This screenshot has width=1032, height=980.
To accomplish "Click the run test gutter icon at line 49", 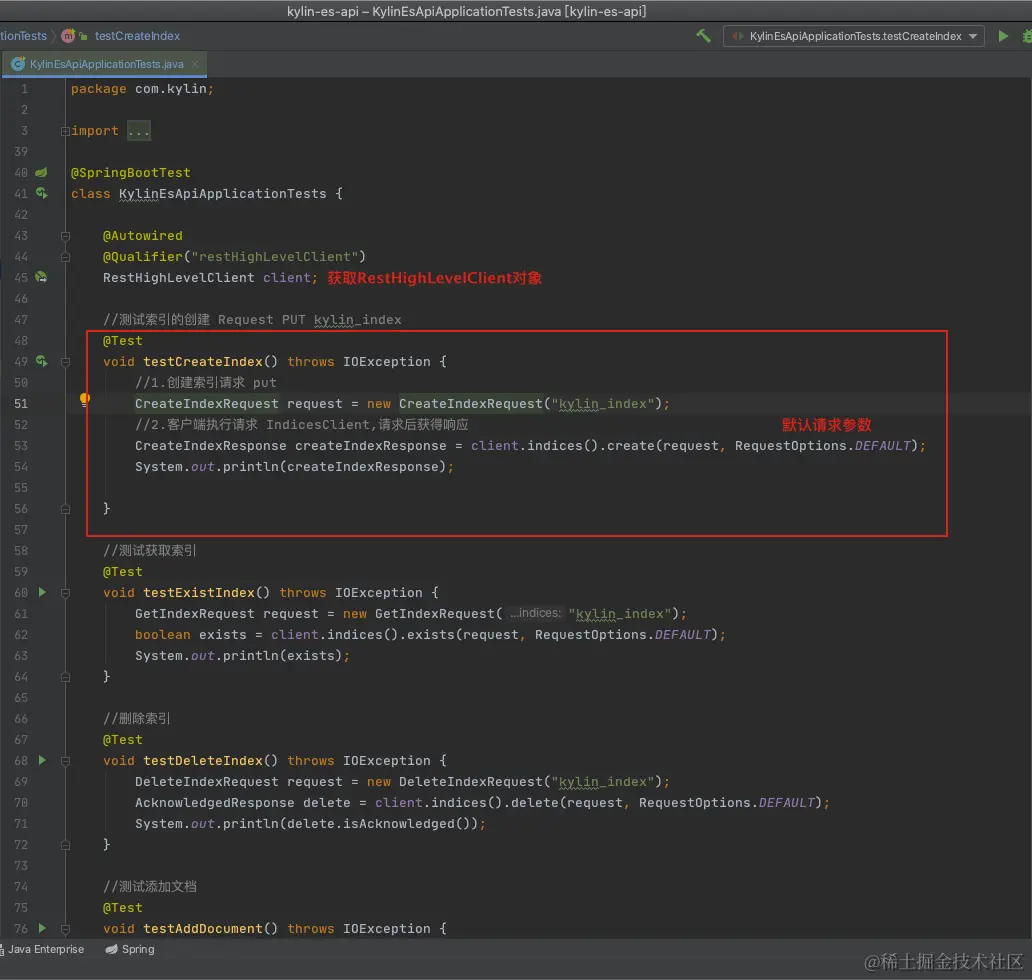I will pyautogui.click(x=41, y=361).
